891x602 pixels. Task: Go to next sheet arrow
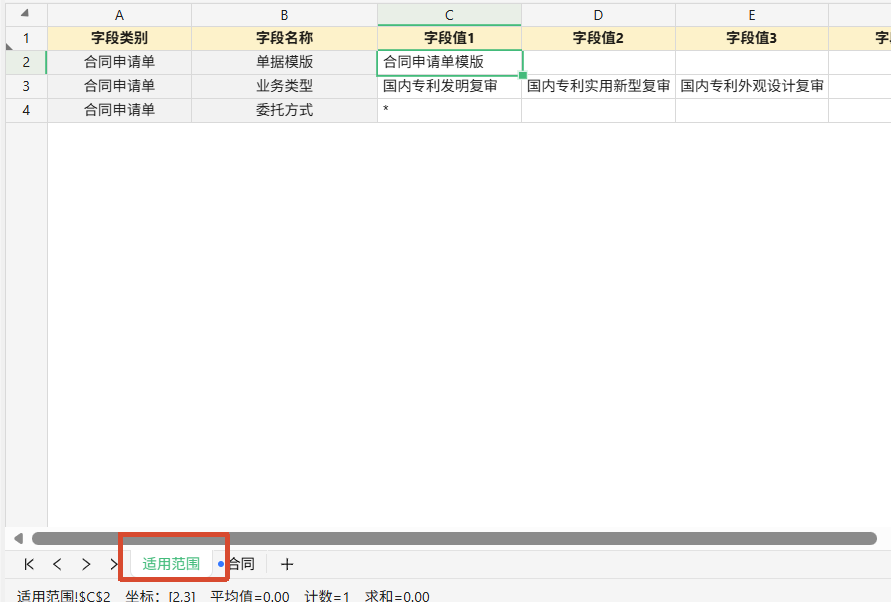[x=86, y=564]
